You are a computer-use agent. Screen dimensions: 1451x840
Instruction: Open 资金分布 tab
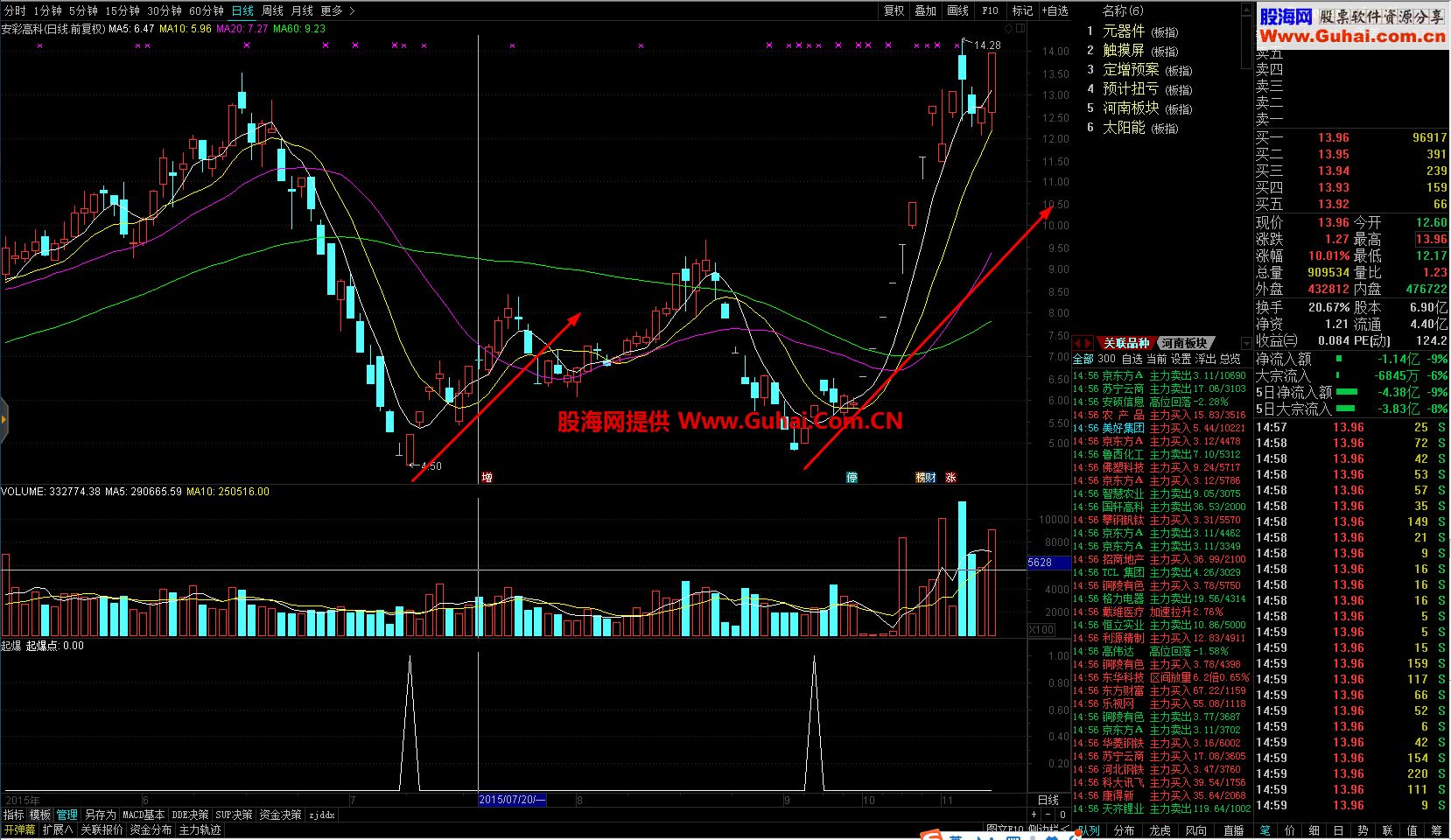151,829
